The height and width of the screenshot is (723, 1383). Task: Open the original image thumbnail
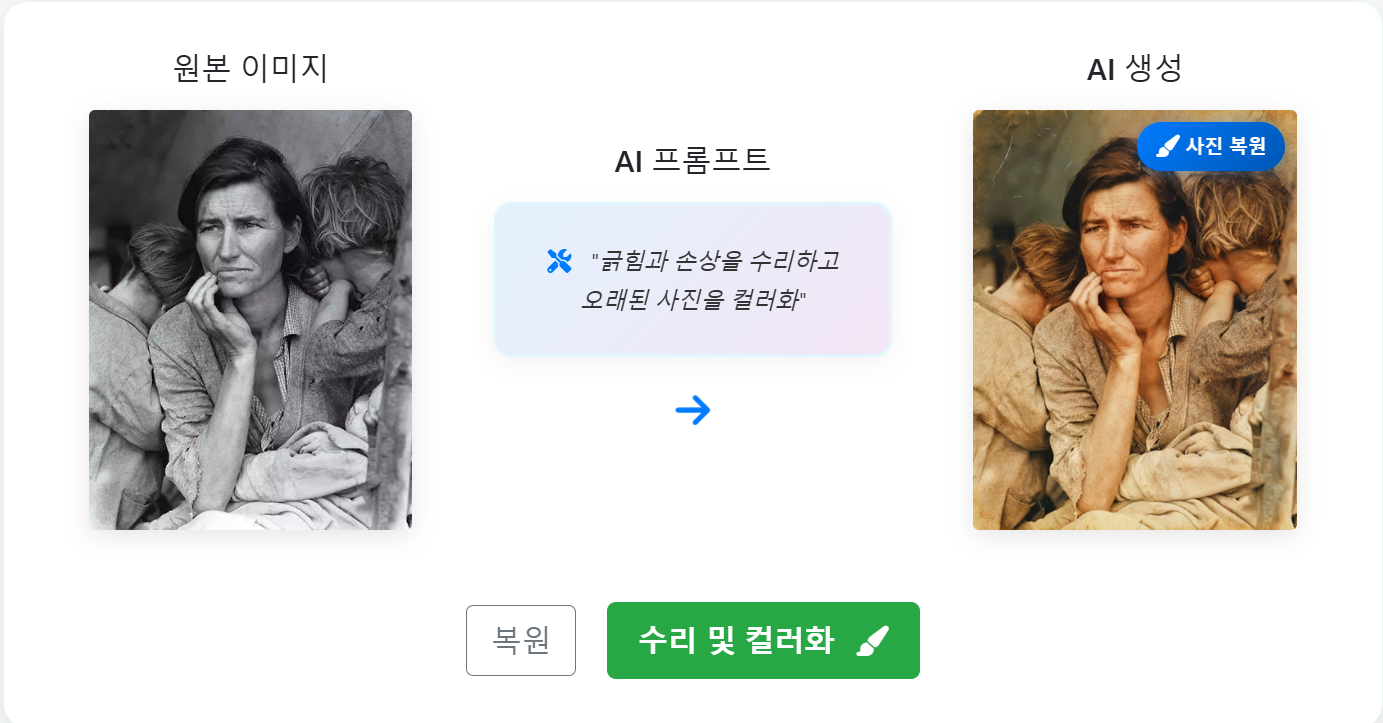[x=250, y=319]
